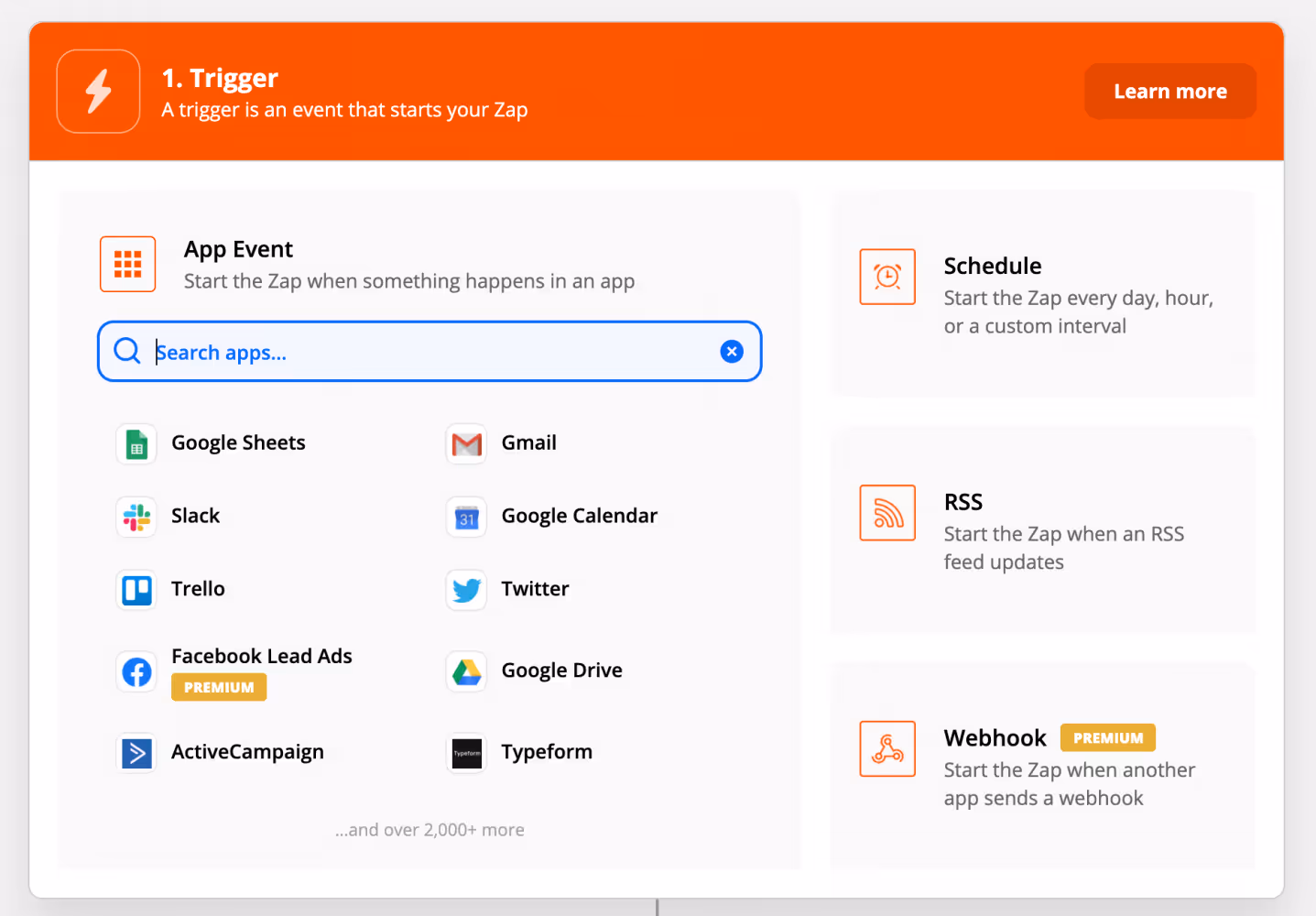This screenshot has height=916, width=1316.
Task: Click the Twitter bird icon
Action: 466,590
